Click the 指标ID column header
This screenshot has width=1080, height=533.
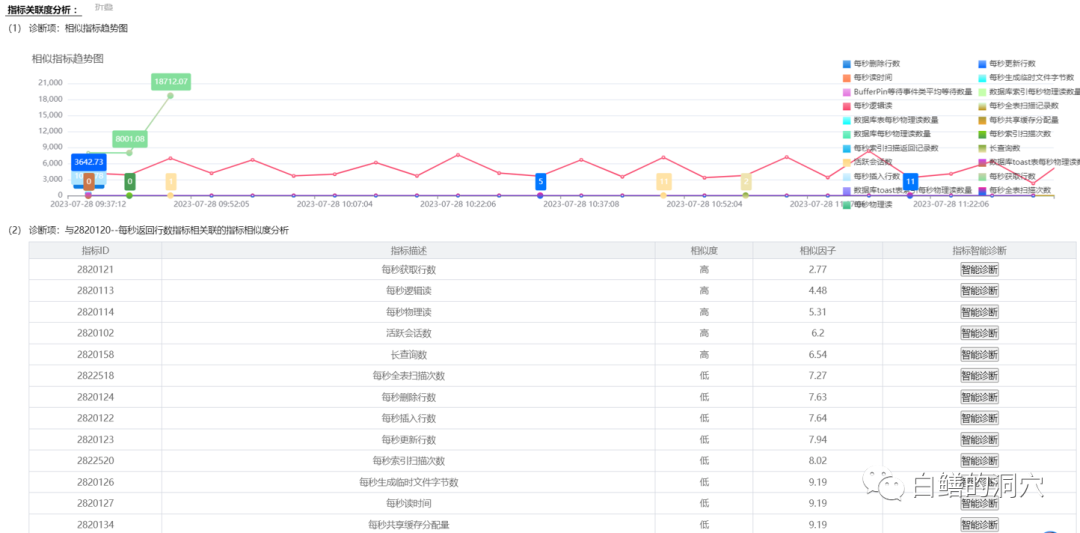point(95,250)
